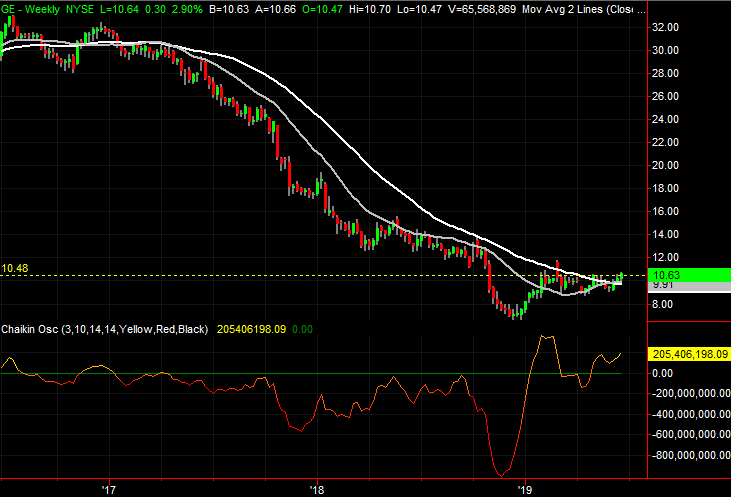Click the 2.90% percent change value
The height and width of the screenshot is (497, 731).
[187, 9]
